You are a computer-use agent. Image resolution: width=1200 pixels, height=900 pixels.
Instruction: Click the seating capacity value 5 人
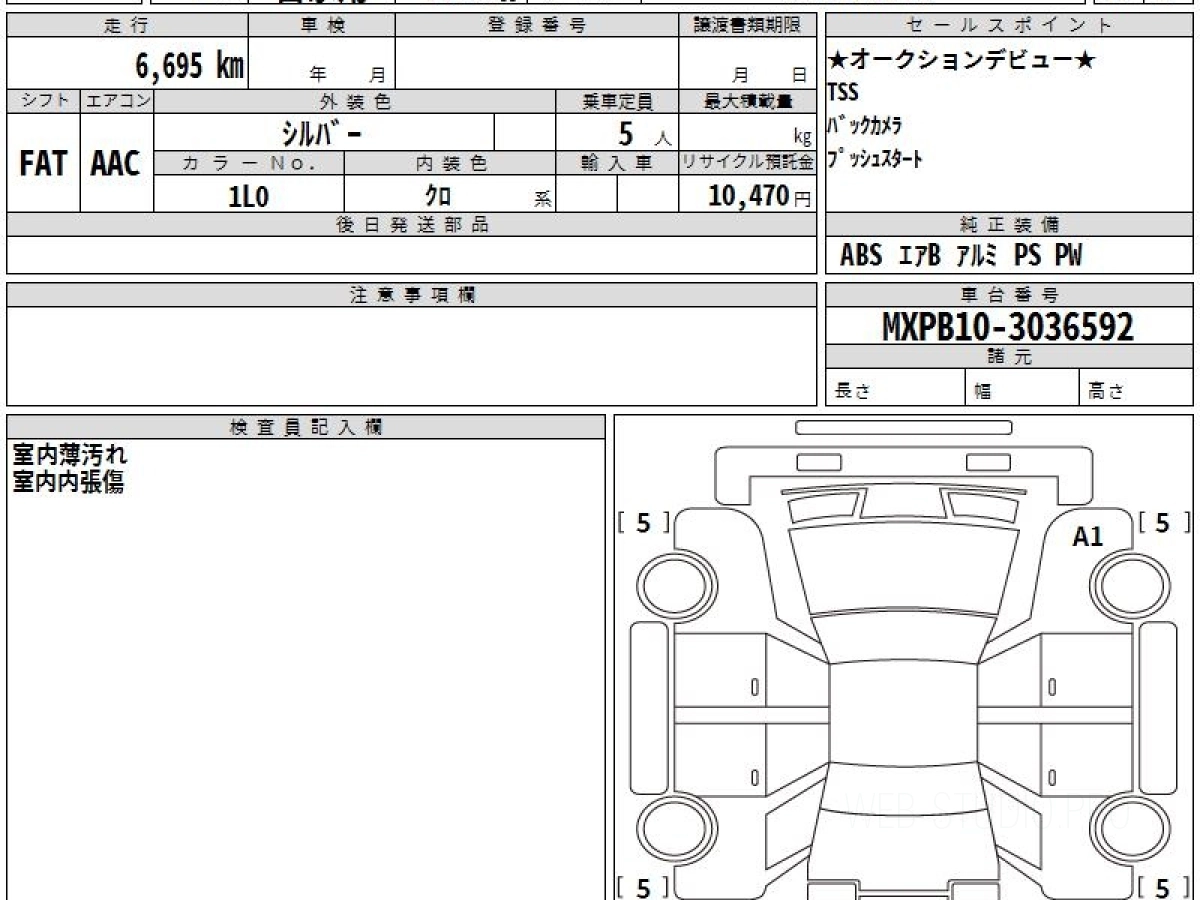pos(644,133)
